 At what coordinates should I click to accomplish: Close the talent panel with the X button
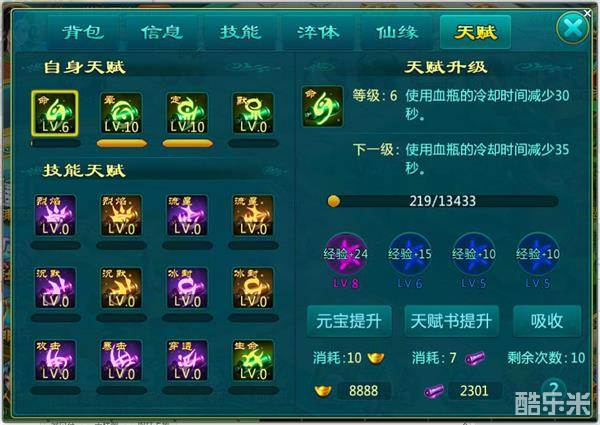coord(572,28)
